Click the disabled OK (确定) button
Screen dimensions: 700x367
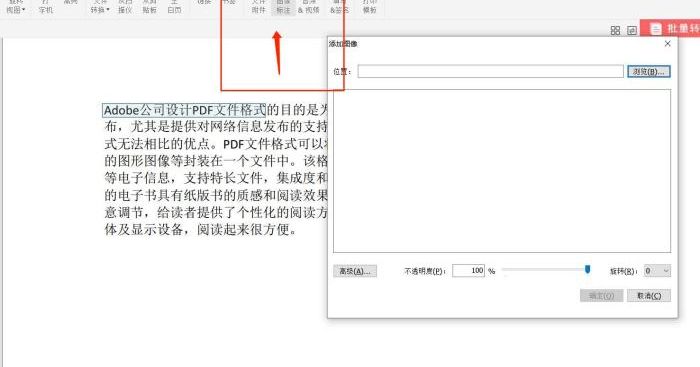[601, 296]
